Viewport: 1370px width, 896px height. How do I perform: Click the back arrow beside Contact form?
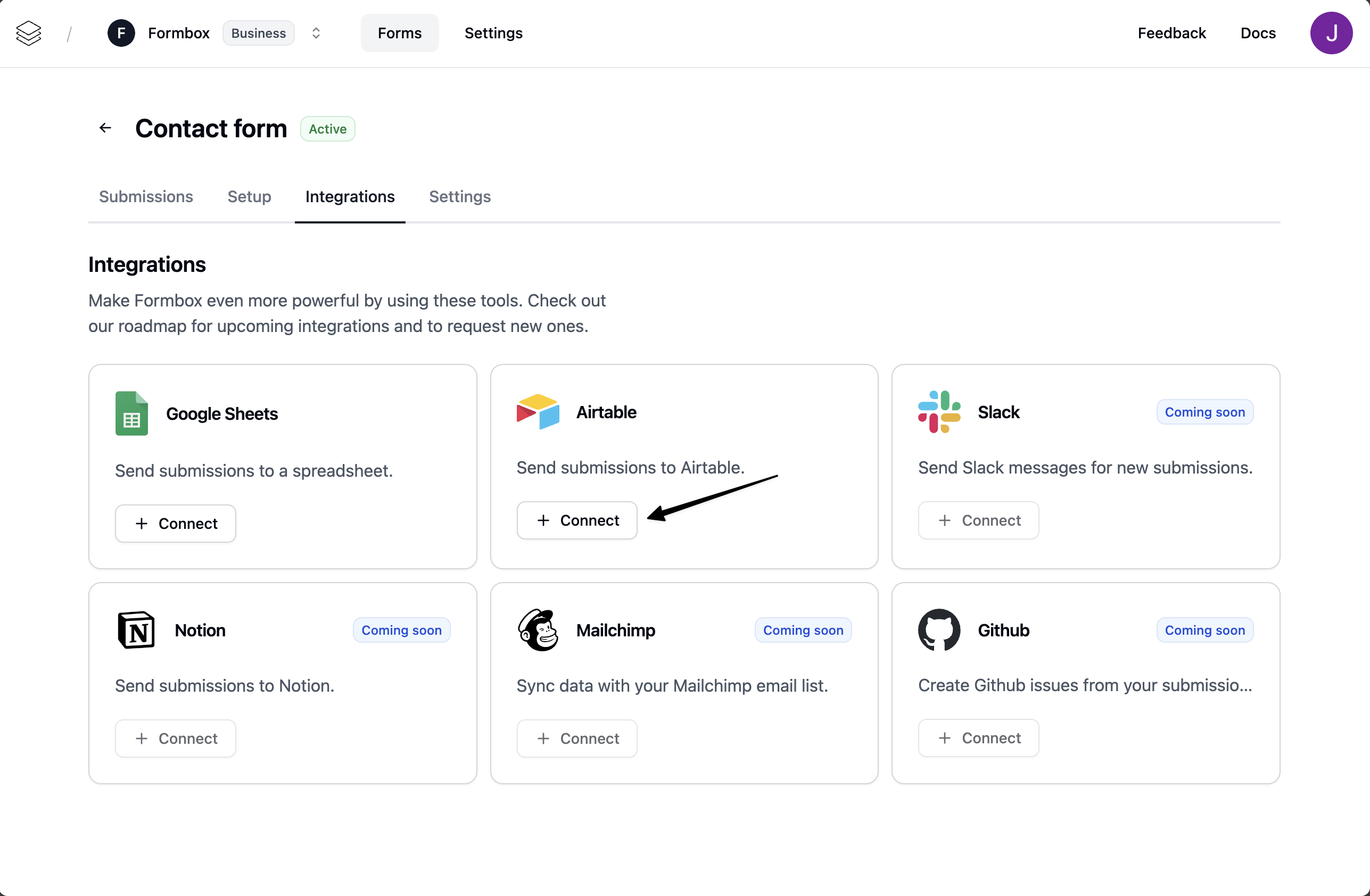tap(105, 128)
